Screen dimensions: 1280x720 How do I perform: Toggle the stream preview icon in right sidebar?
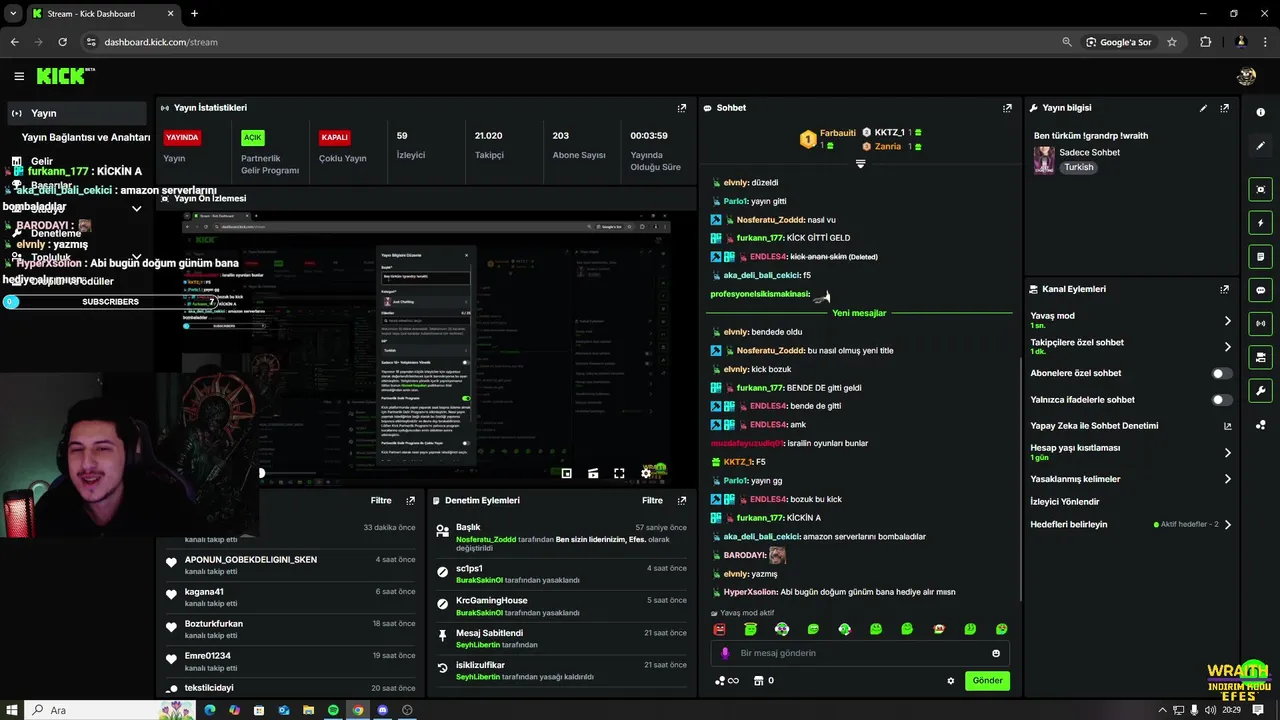1260,189
